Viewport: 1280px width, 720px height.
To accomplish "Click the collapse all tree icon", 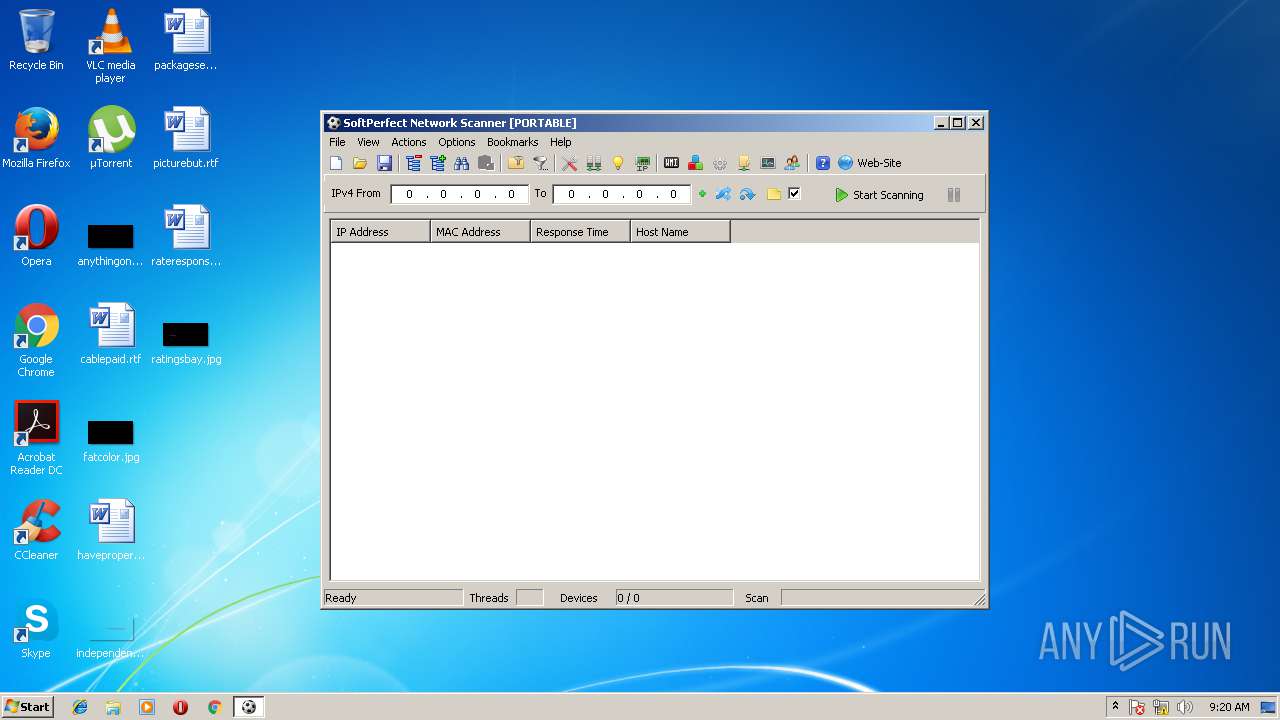I will click(x=414, y=163).
